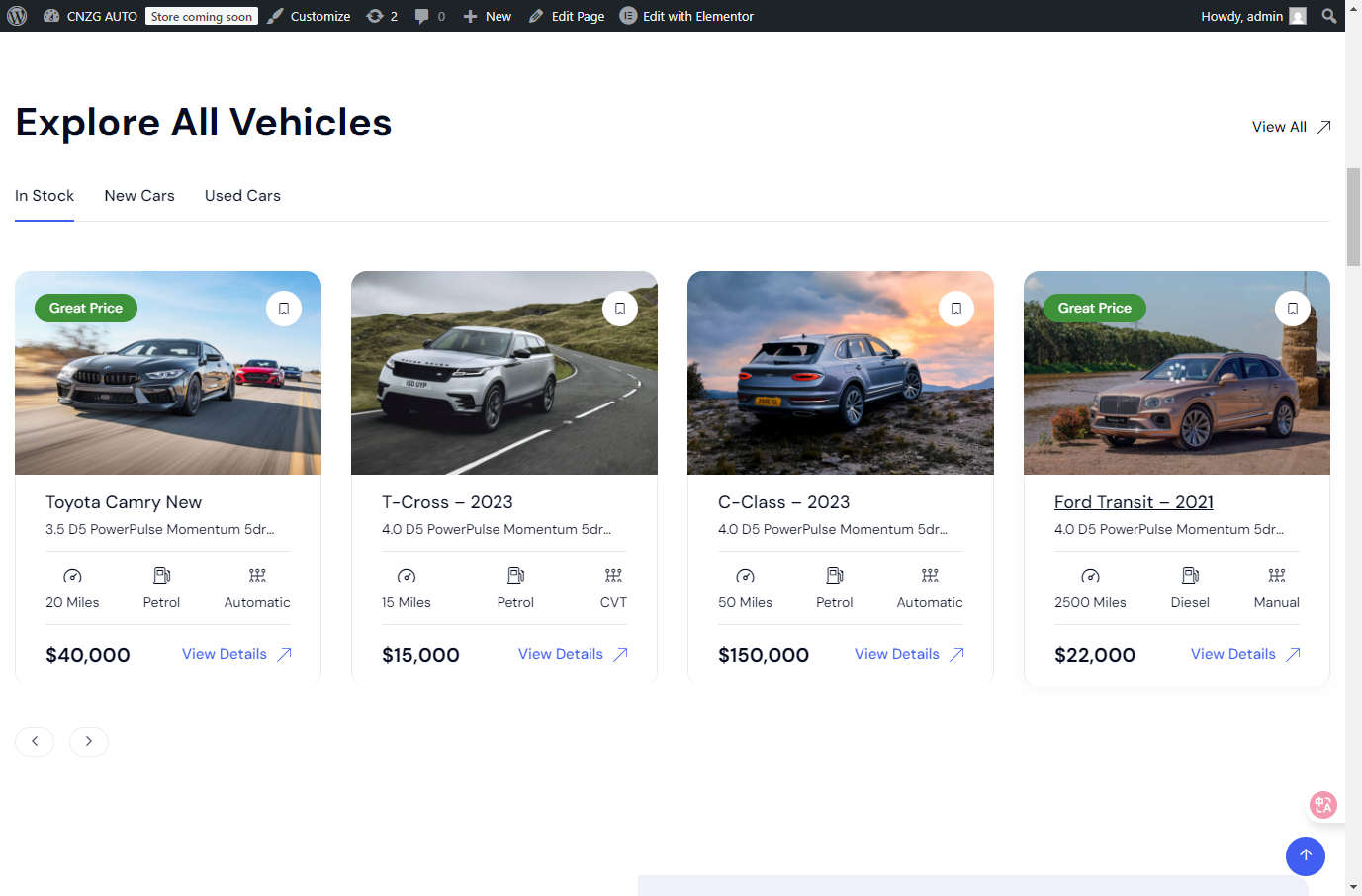The image size is (1362, 896).
Task: Click Edit Page in the admin bar
Action: [x=567, y=16]
